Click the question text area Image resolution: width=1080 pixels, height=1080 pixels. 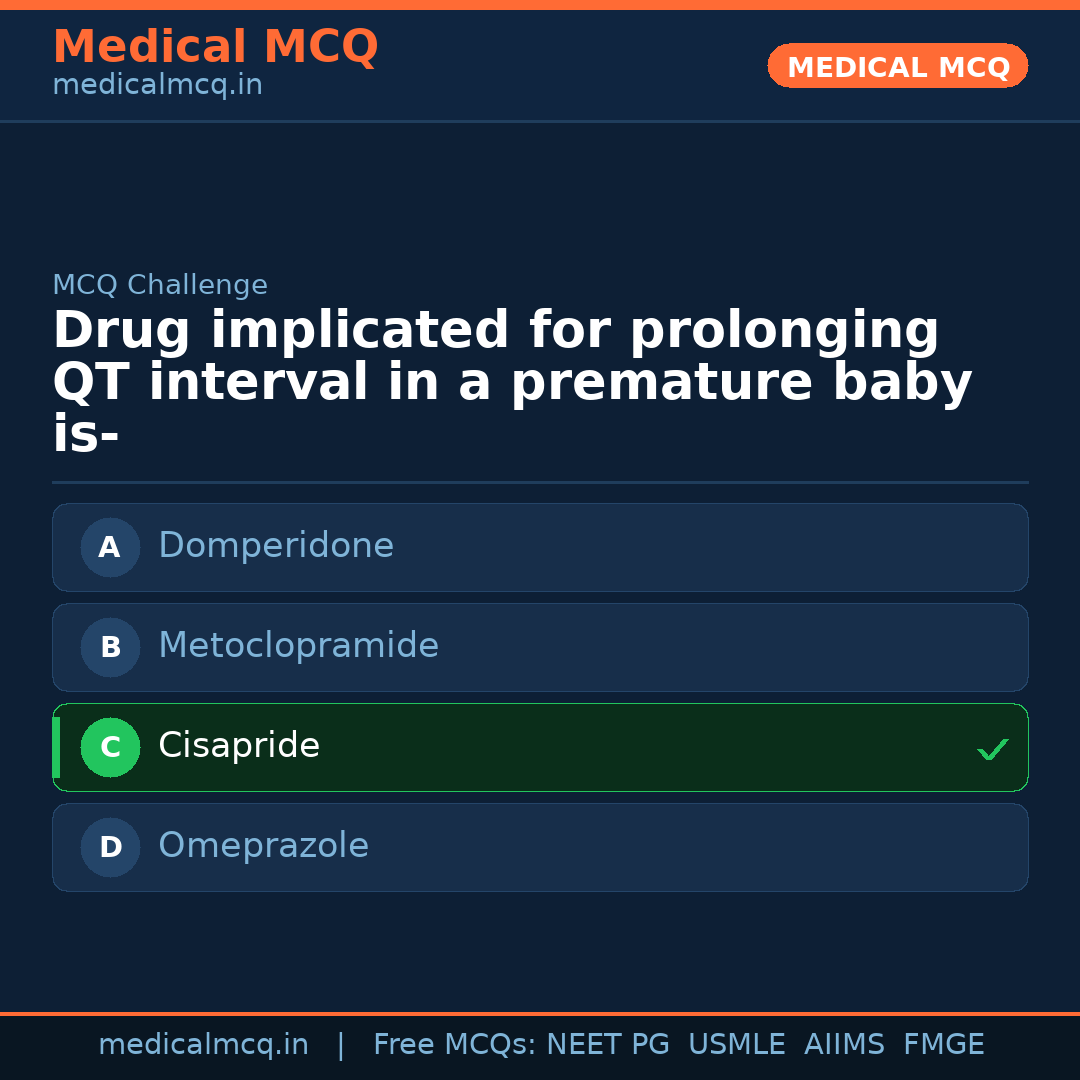[x=512, y=380]
